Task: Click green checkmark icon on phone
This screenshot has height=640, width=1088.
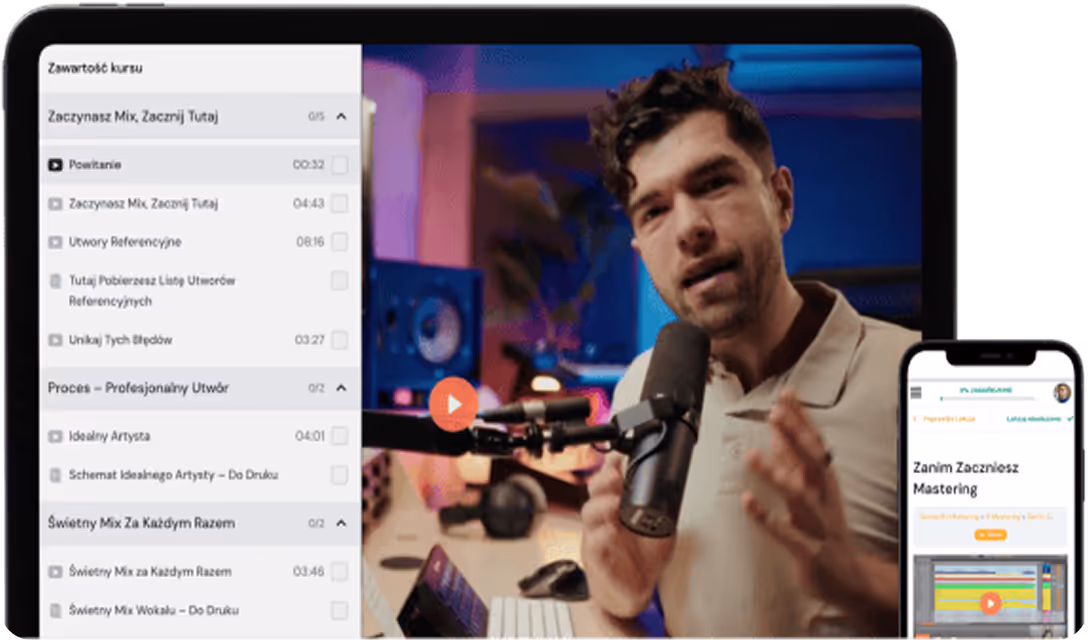Action: (x=1069, y=419)
